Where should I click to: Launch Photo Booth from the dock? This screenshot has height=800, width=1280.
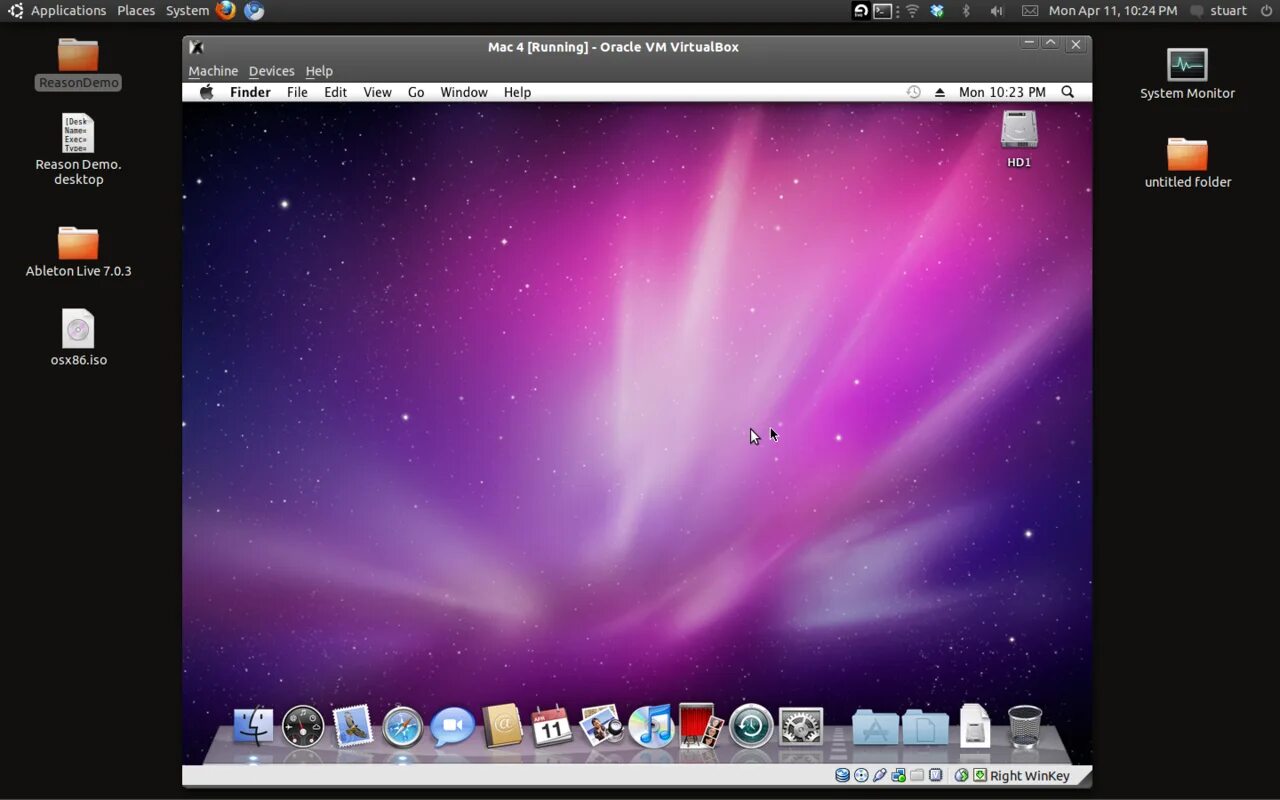tap(701, 726)
